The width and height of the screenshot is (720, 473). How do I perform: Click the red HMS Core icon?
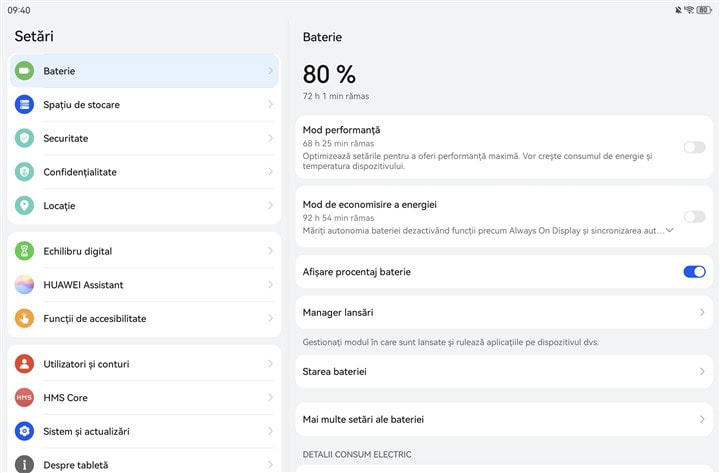24,397
